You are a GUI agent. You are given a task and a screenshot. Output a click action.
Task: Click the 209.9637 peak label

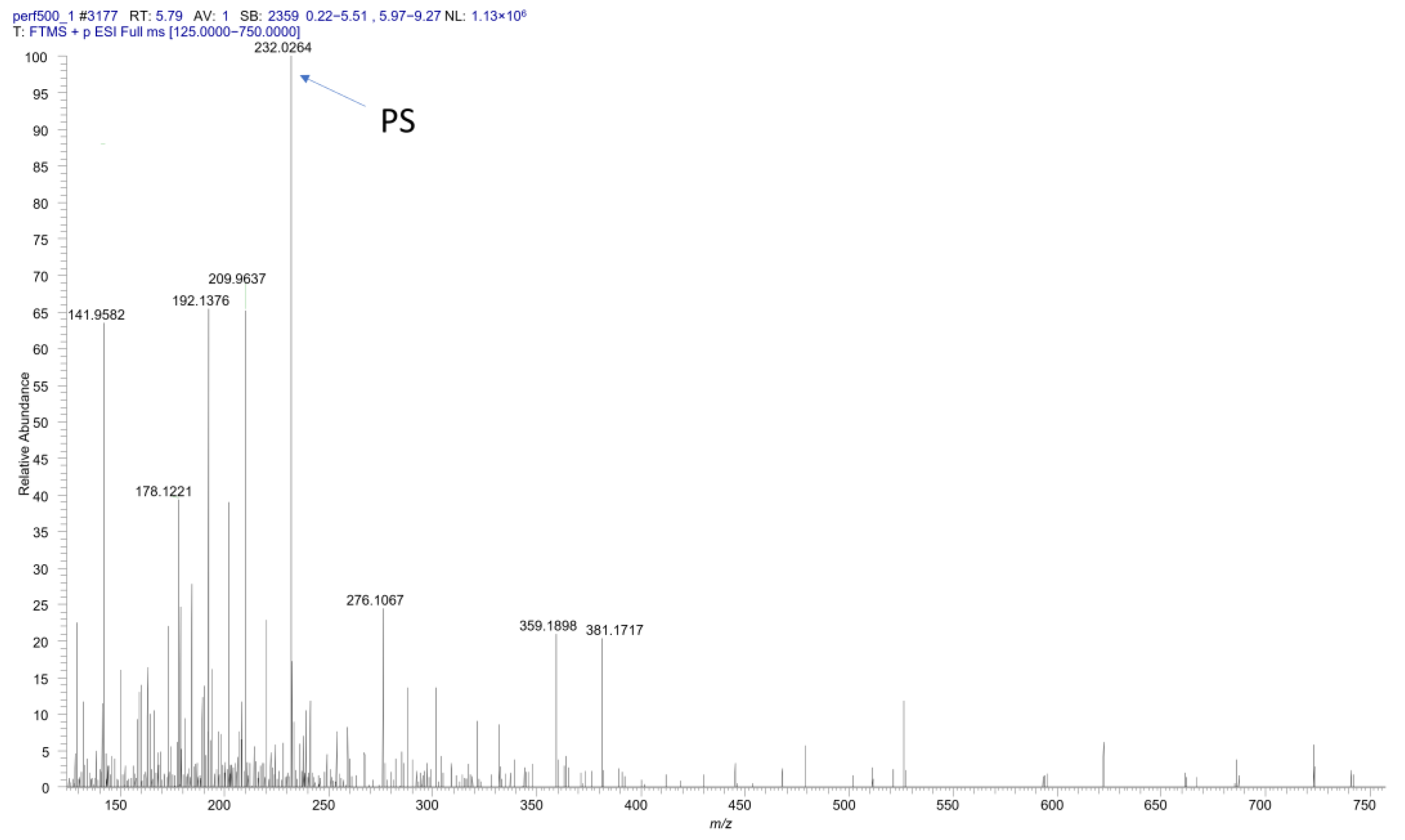[237, 278]
